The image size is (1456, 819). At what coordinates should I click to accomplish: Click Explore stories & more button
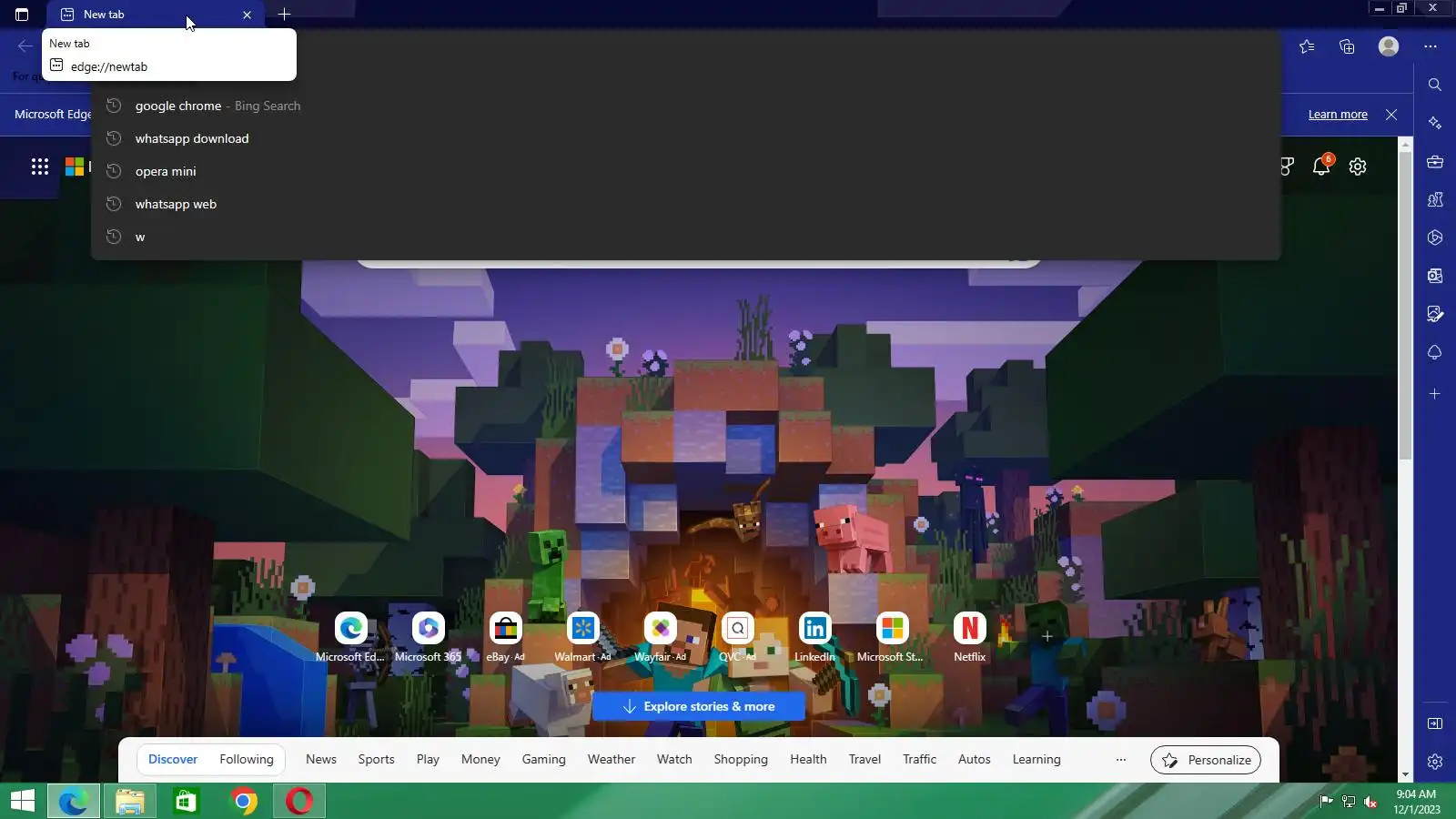pyautogui.click(x=699, y=706)
